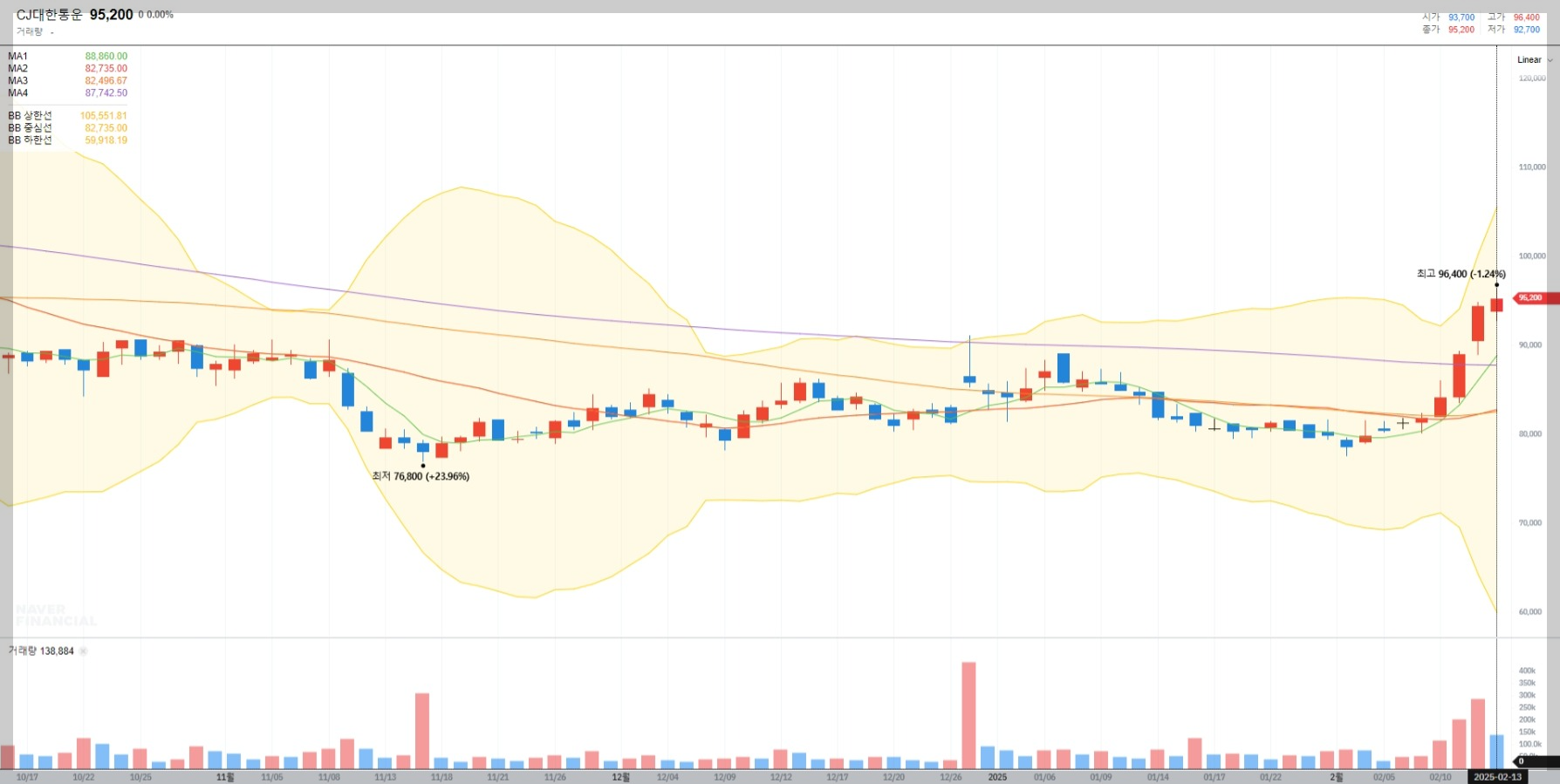Click the 95,200 price in header
1560x784 pixels.
(x=111, y=15)
